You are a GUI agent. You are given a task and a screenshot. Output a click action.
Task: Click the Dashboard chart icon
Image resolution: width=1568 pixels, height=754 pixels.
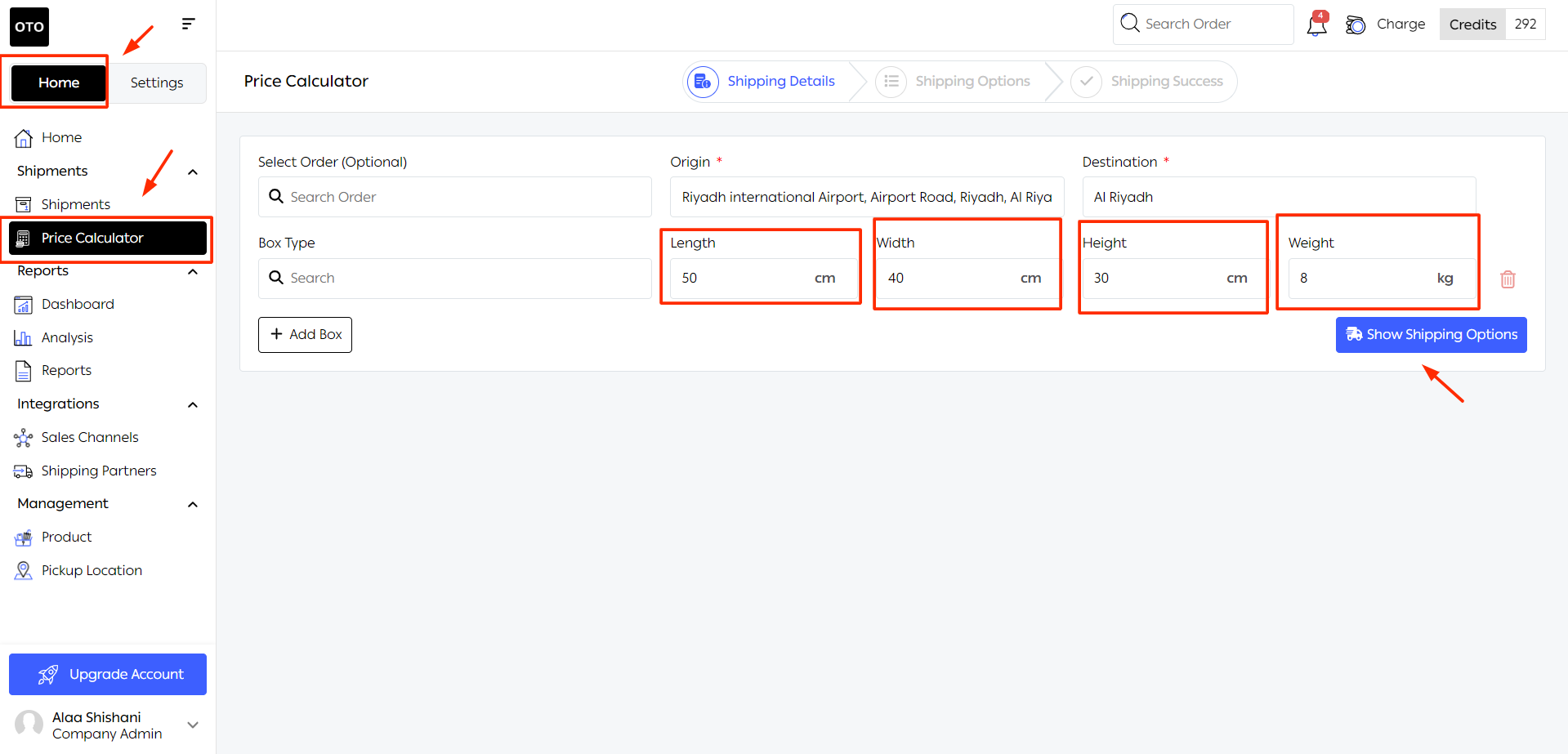(x=24, y=305)
